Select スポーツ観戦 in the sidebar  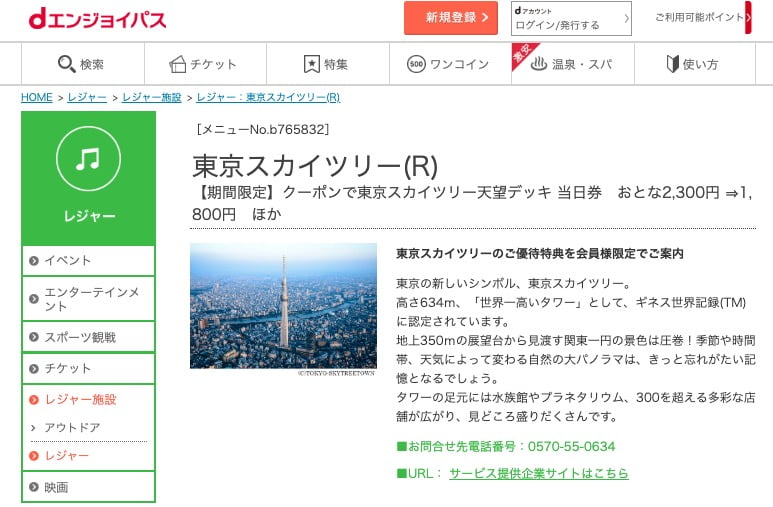88,336
